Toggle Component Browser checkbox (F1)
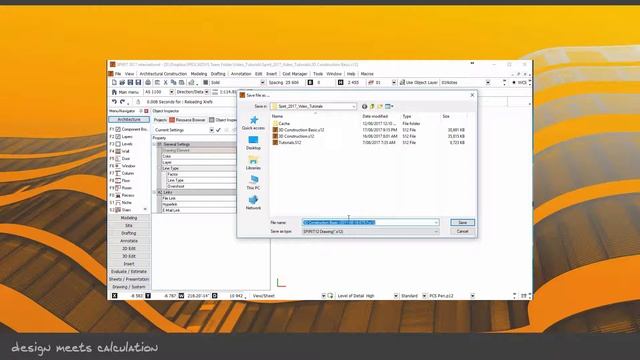This screenshot has height=360, width=640. pyautogui.click(x=118, y=129)
